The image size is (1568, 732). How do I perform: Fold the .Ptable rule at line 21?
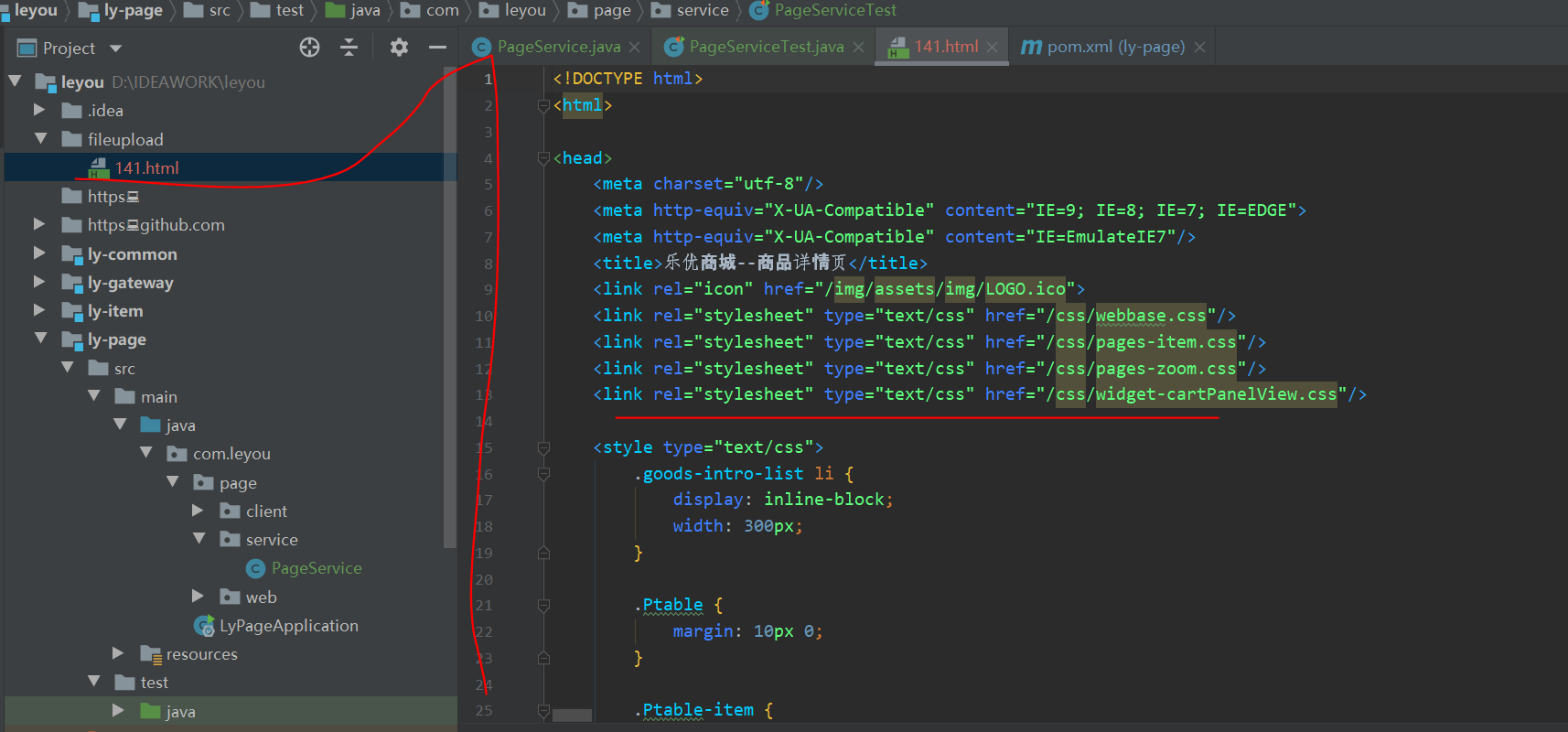tap(543, 605)
